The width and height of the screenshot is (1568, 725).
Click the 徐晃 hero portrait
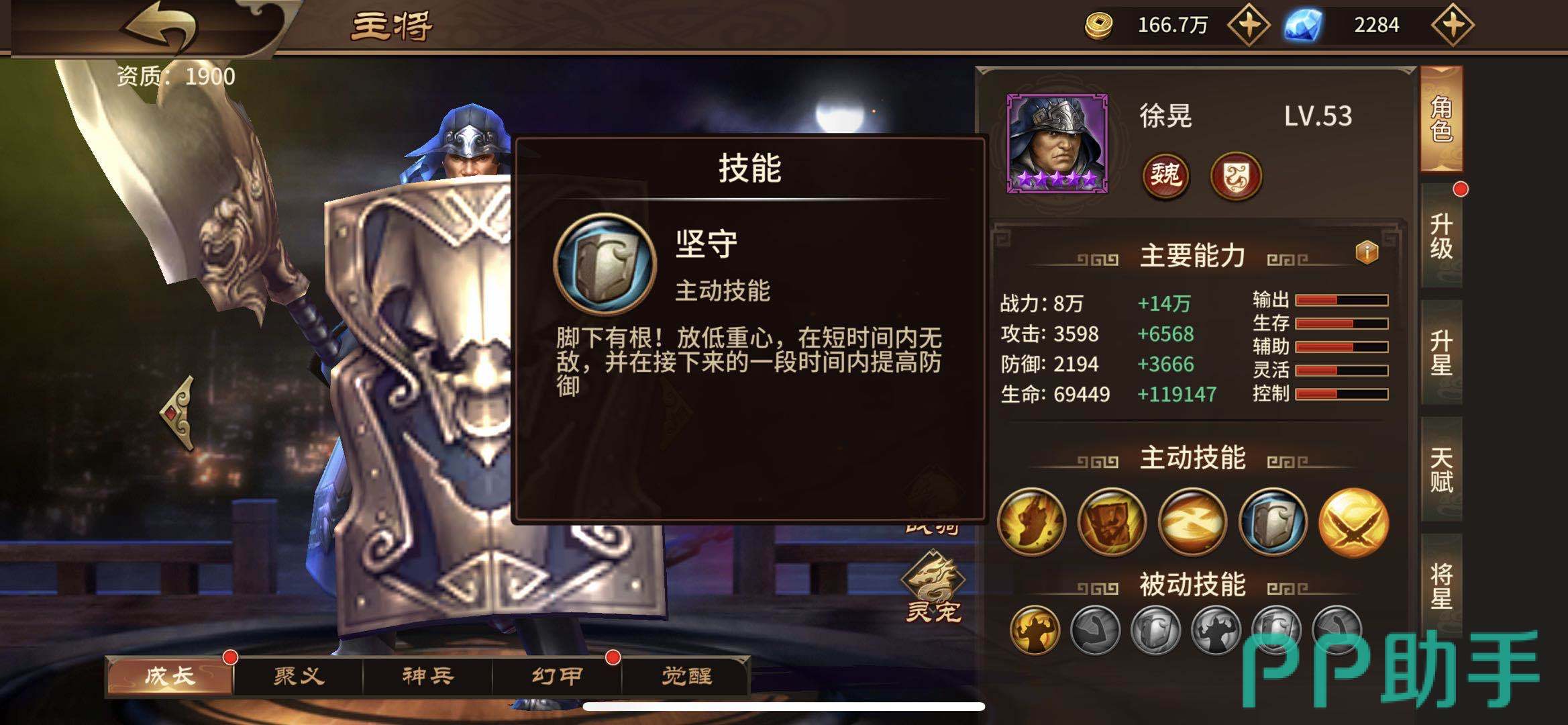(x=1057, y=143)
